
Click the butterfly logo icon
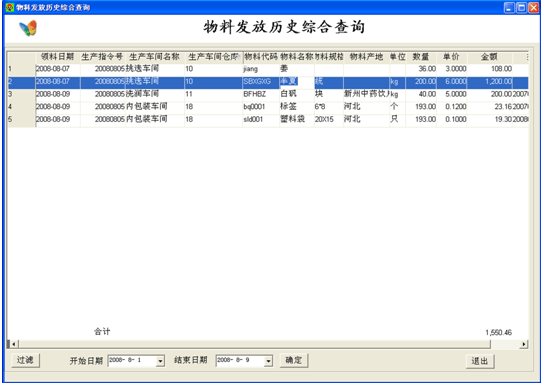(28, 28)
